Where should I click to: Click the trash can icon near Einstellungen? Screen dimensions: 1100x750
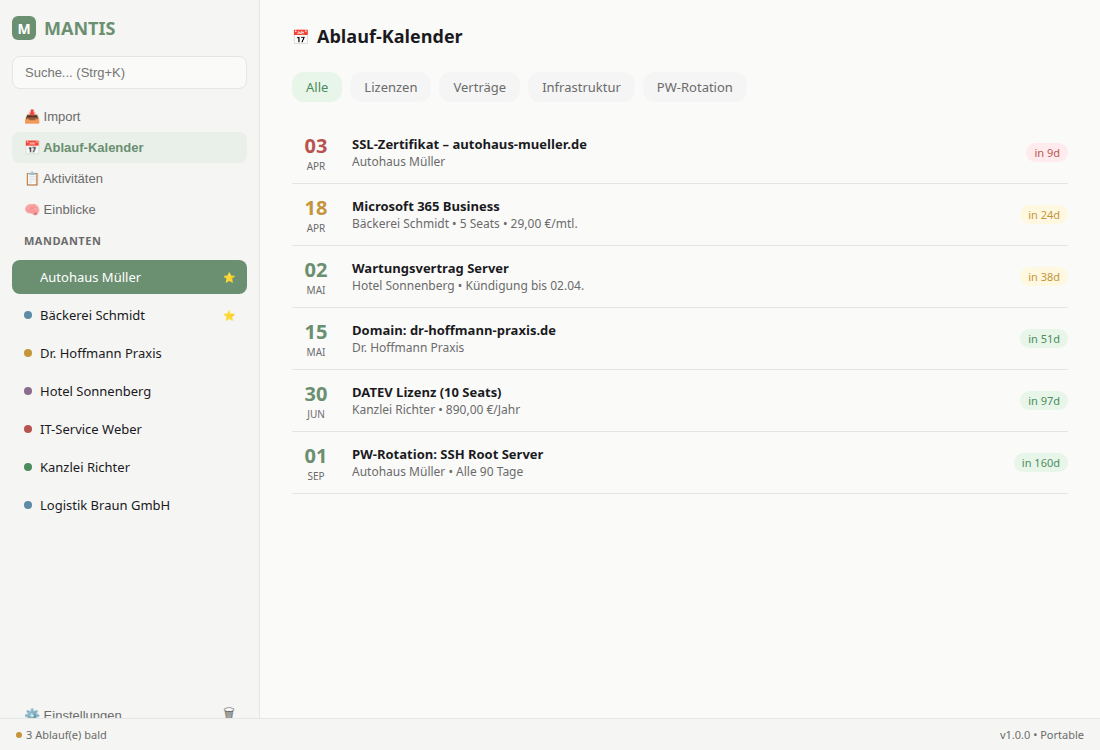228,712
